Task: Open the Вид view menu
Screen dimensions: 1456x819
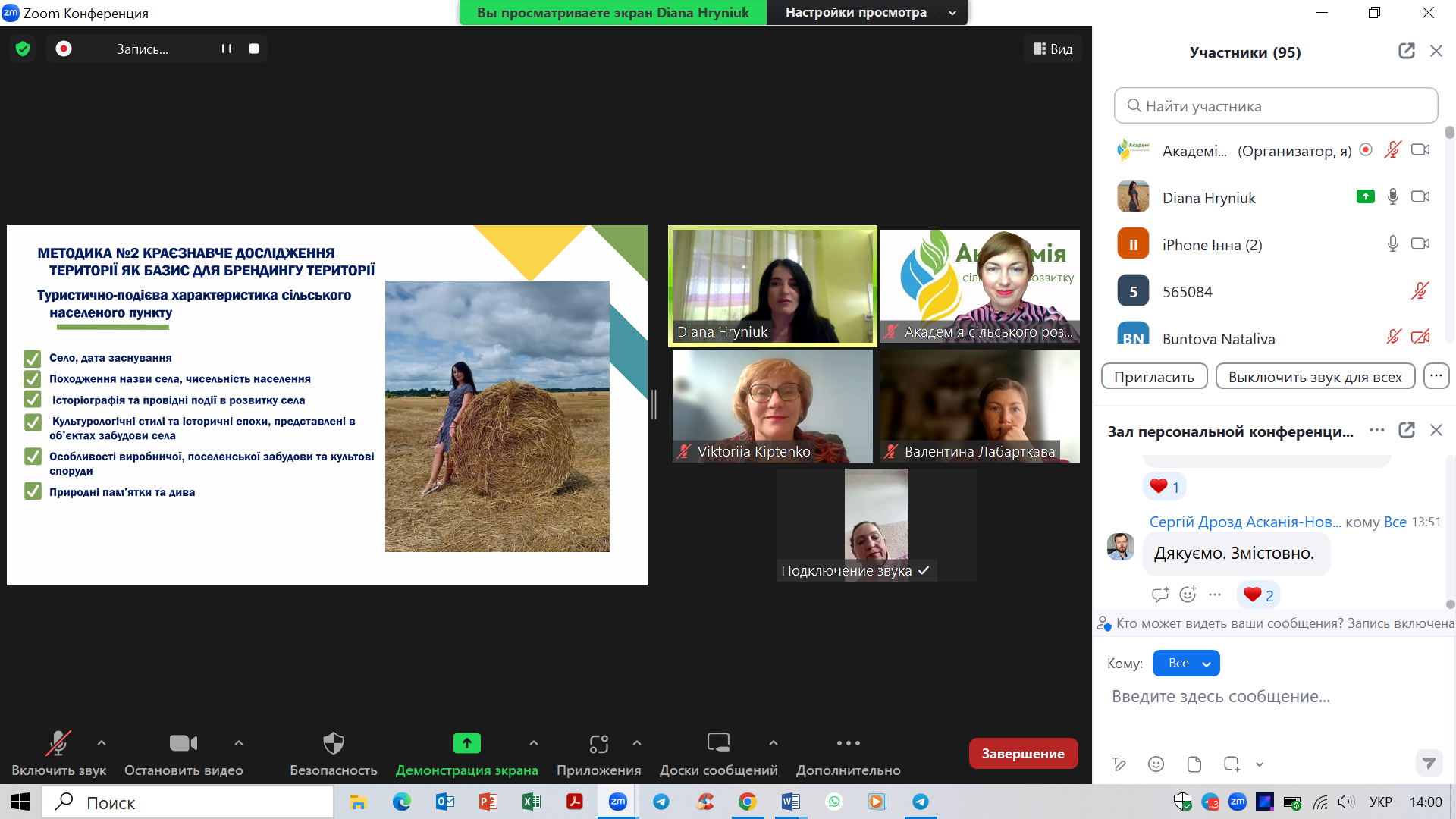Action: click(1053, 49)
